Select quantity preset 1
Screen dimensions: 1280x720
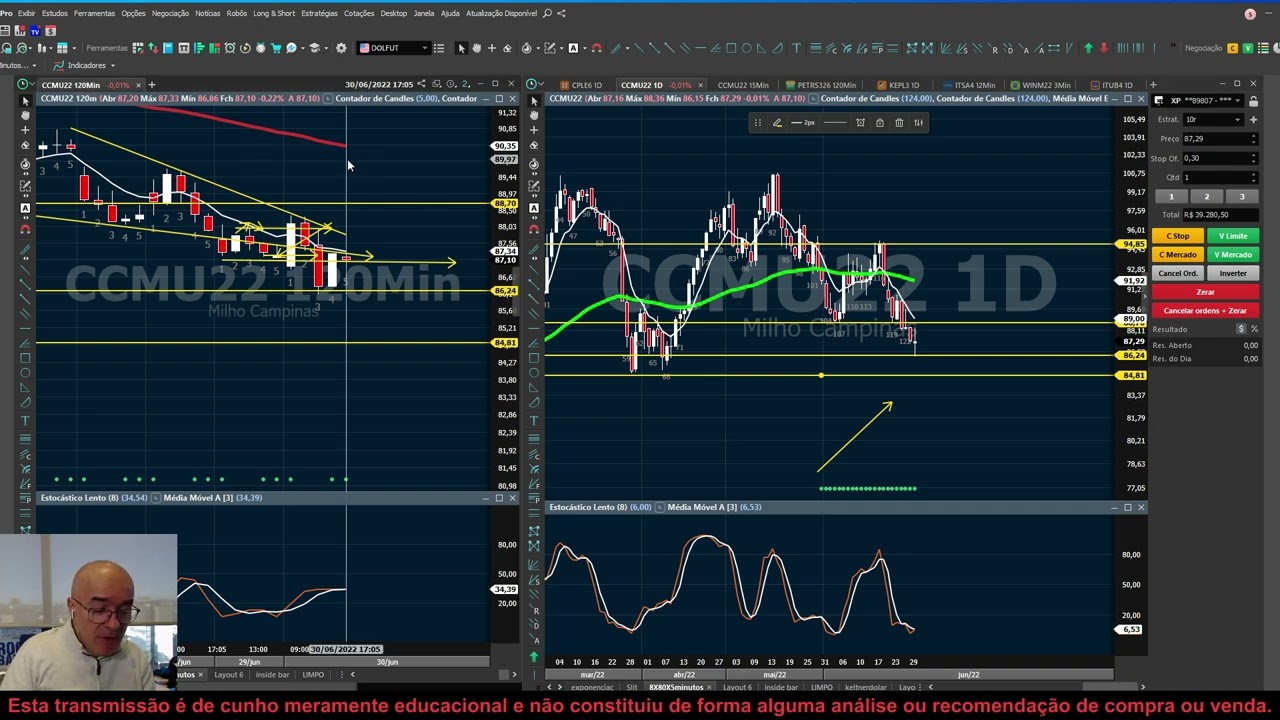click(1171, 197)
